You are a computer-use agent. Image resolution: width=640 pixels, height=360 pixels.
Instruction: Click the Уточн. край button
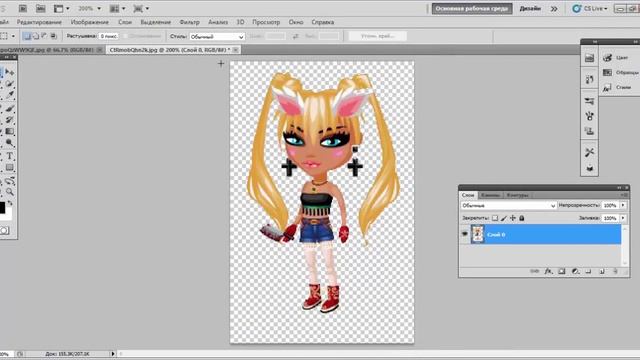378,36
